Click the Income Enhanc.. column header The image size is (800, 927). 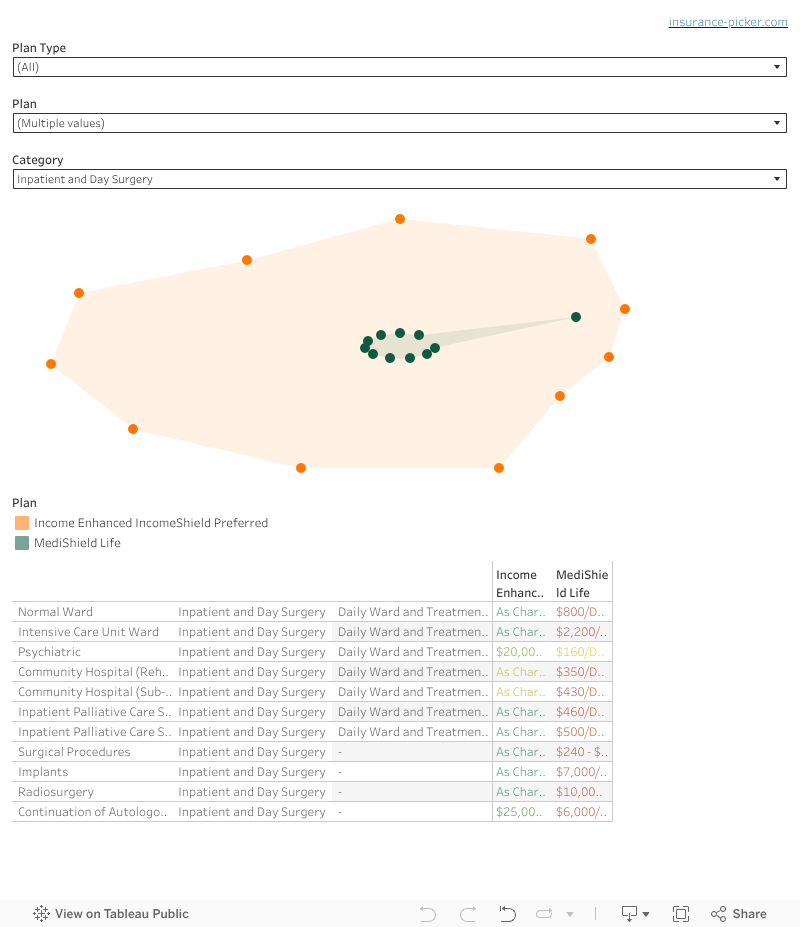[x=520, y=584]
